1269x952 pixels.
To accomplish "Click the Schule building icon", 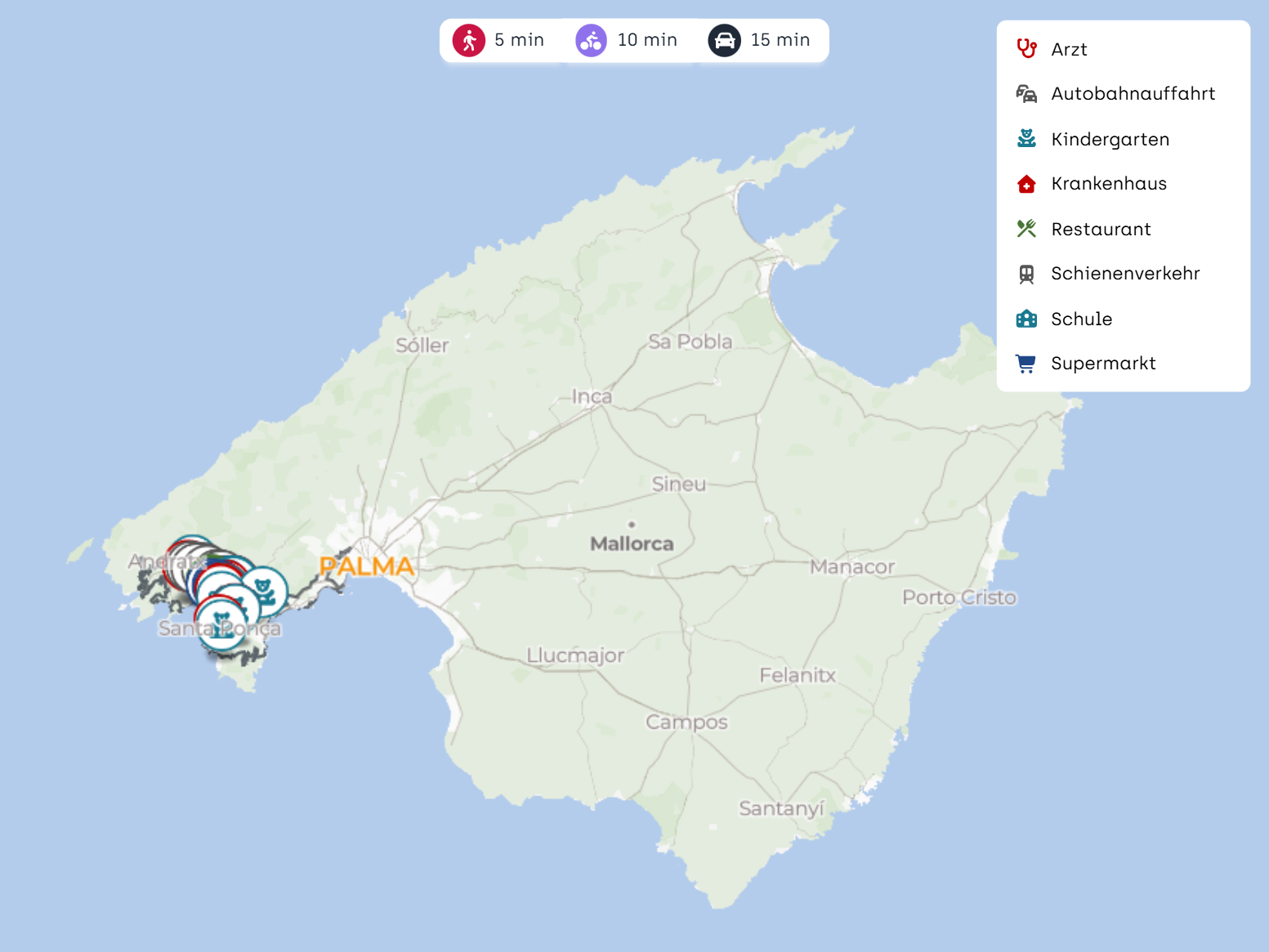I will (x=1026, y=319).
